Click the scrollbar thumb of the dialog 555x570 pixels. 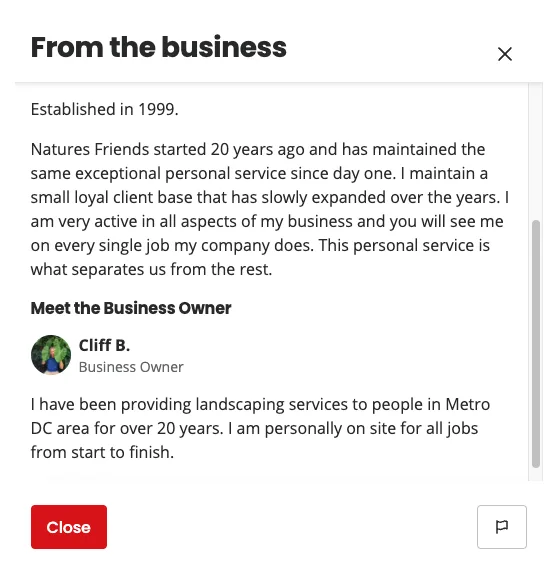pos(536,344)
